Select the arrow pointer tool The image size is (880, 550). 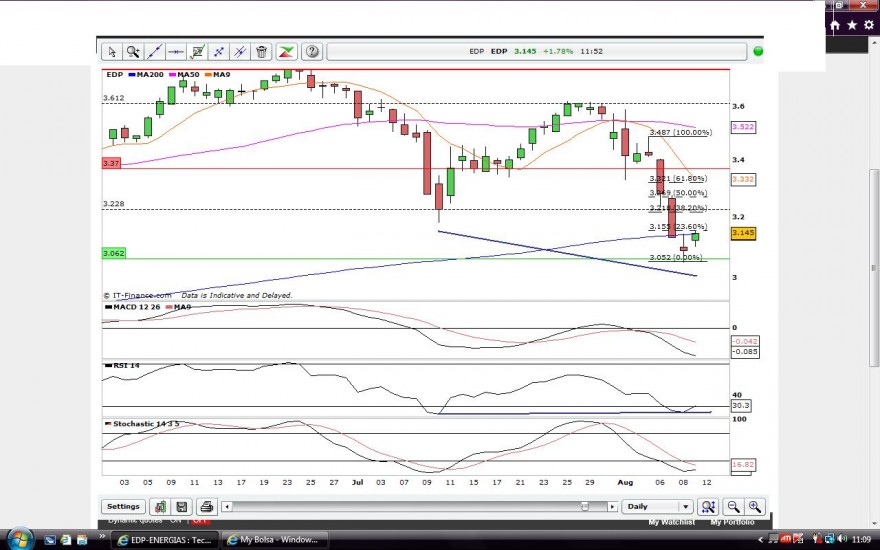click(112, 52)
